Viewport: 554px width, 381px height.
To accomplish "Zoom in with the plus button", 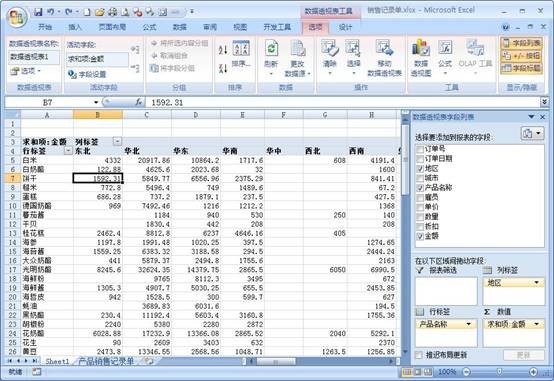I will tap(533, 372).
